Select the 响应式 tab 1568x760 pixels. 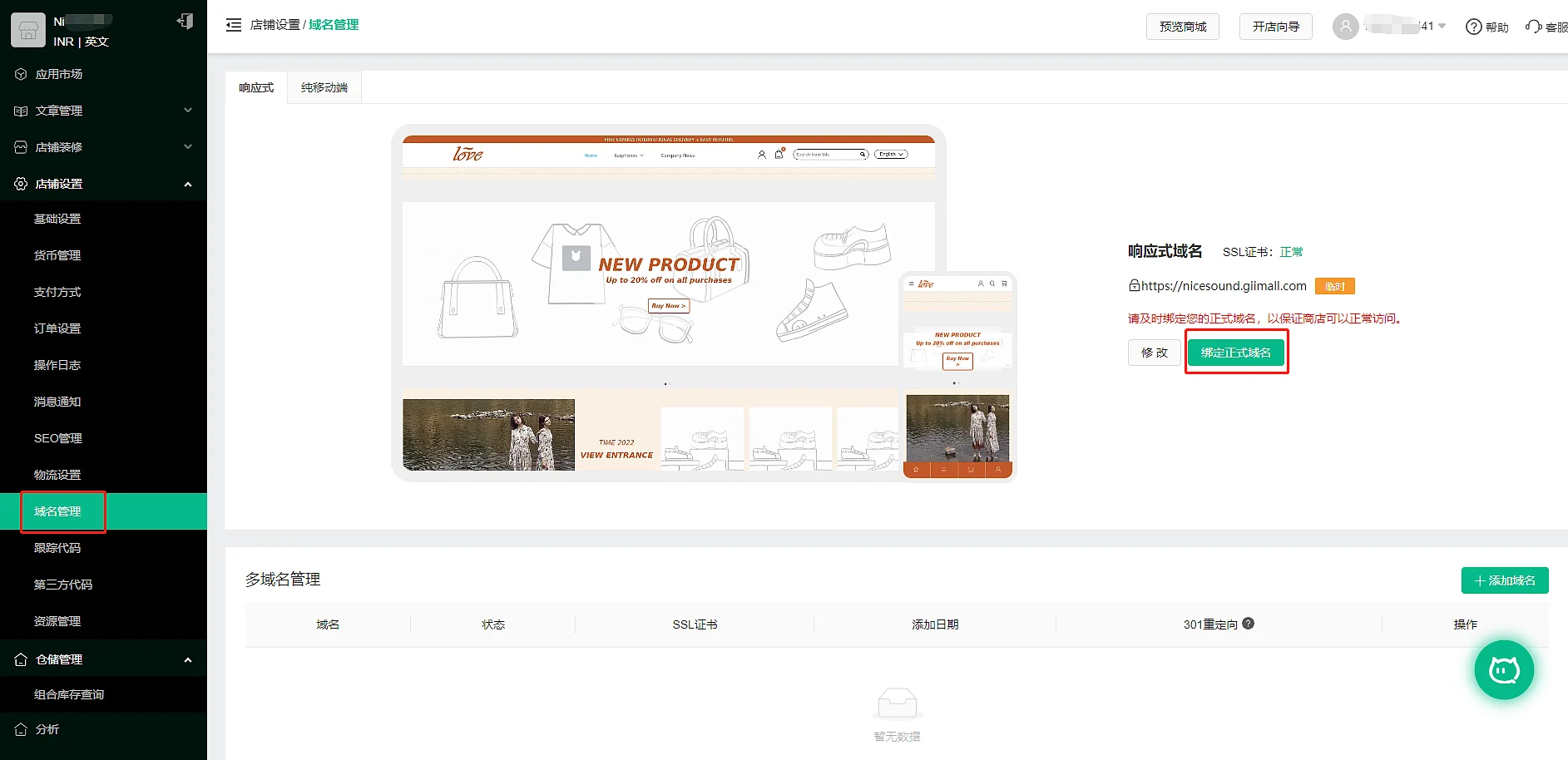pos(256,87)
